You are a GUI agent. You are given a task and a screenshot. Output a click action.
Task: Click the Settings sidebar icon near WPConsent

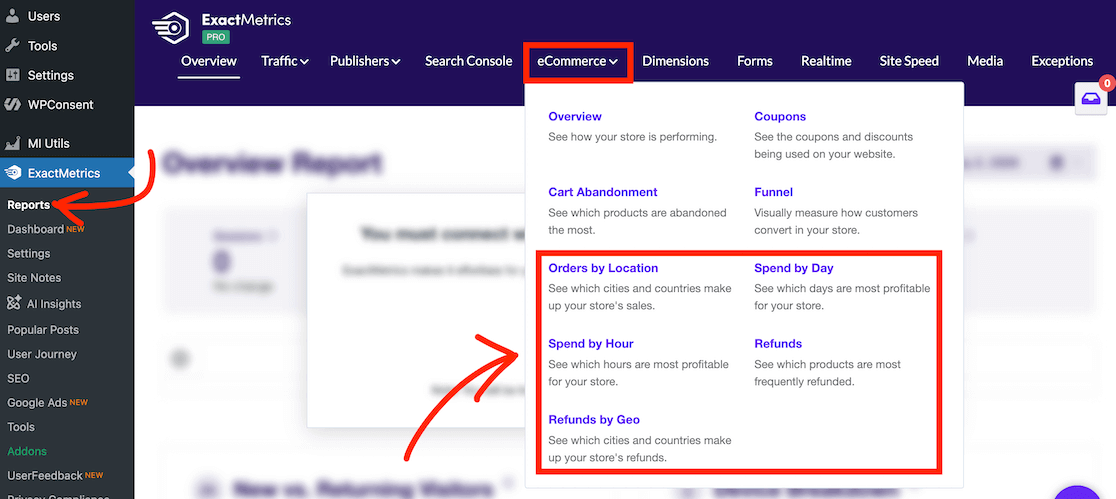(x=12, y=75)
